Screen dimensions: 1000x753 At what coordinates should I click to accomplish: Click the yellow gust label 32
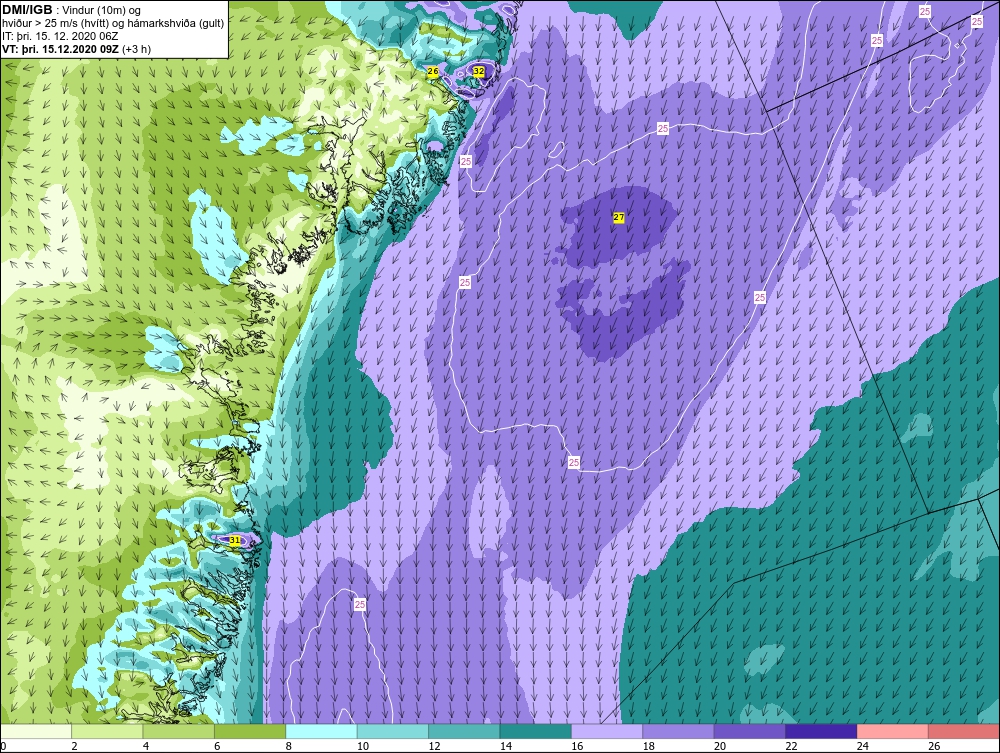click(x=478, y=71)
